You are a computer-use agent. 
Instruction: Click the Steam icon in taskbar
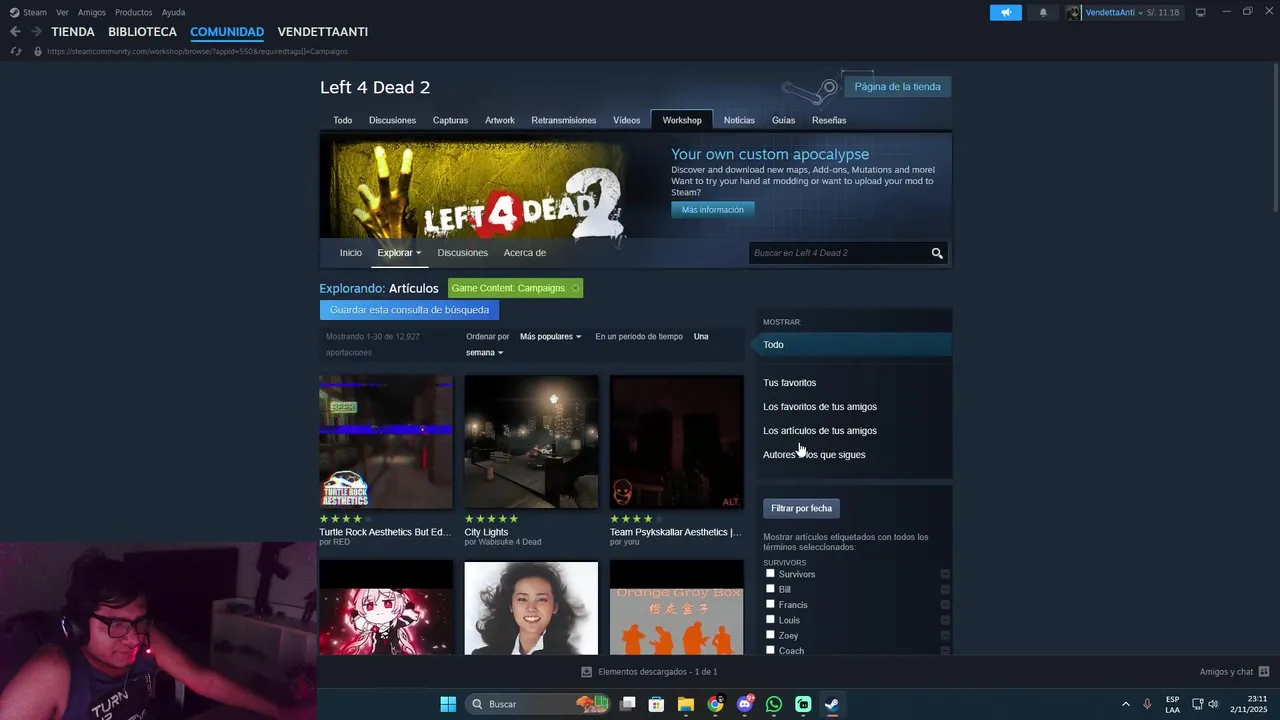(831, 704)
